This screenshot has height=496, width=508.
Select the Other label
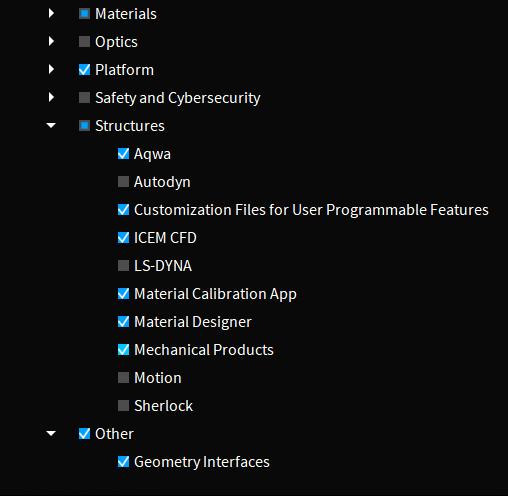[x=114, y=434]
